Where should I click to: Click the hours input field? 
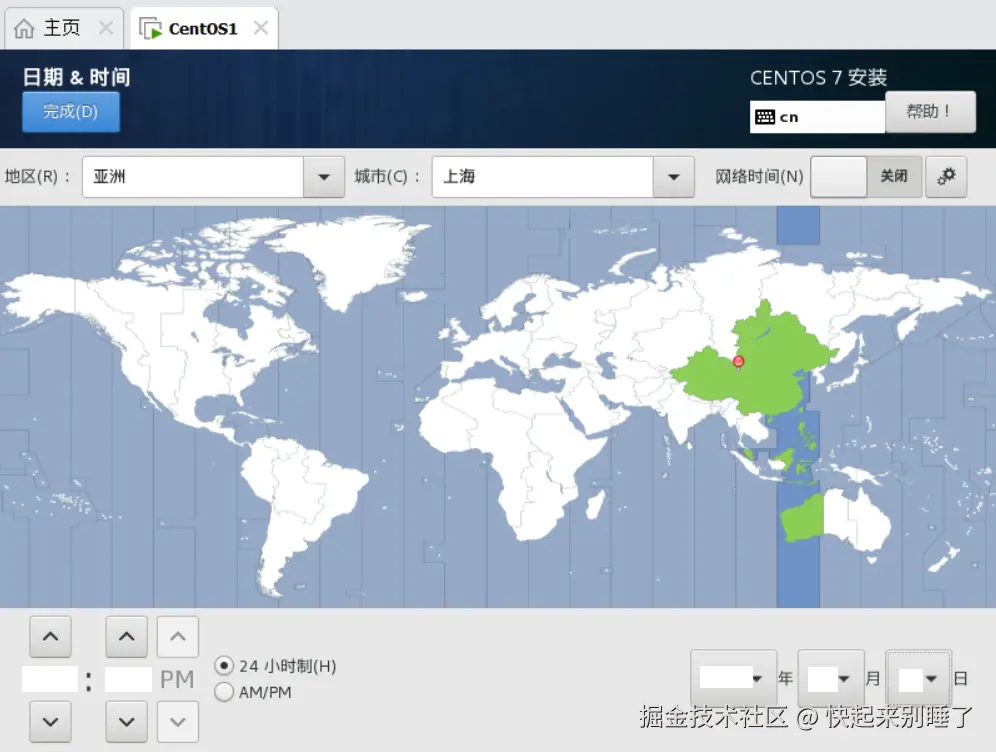pos(50,679)
